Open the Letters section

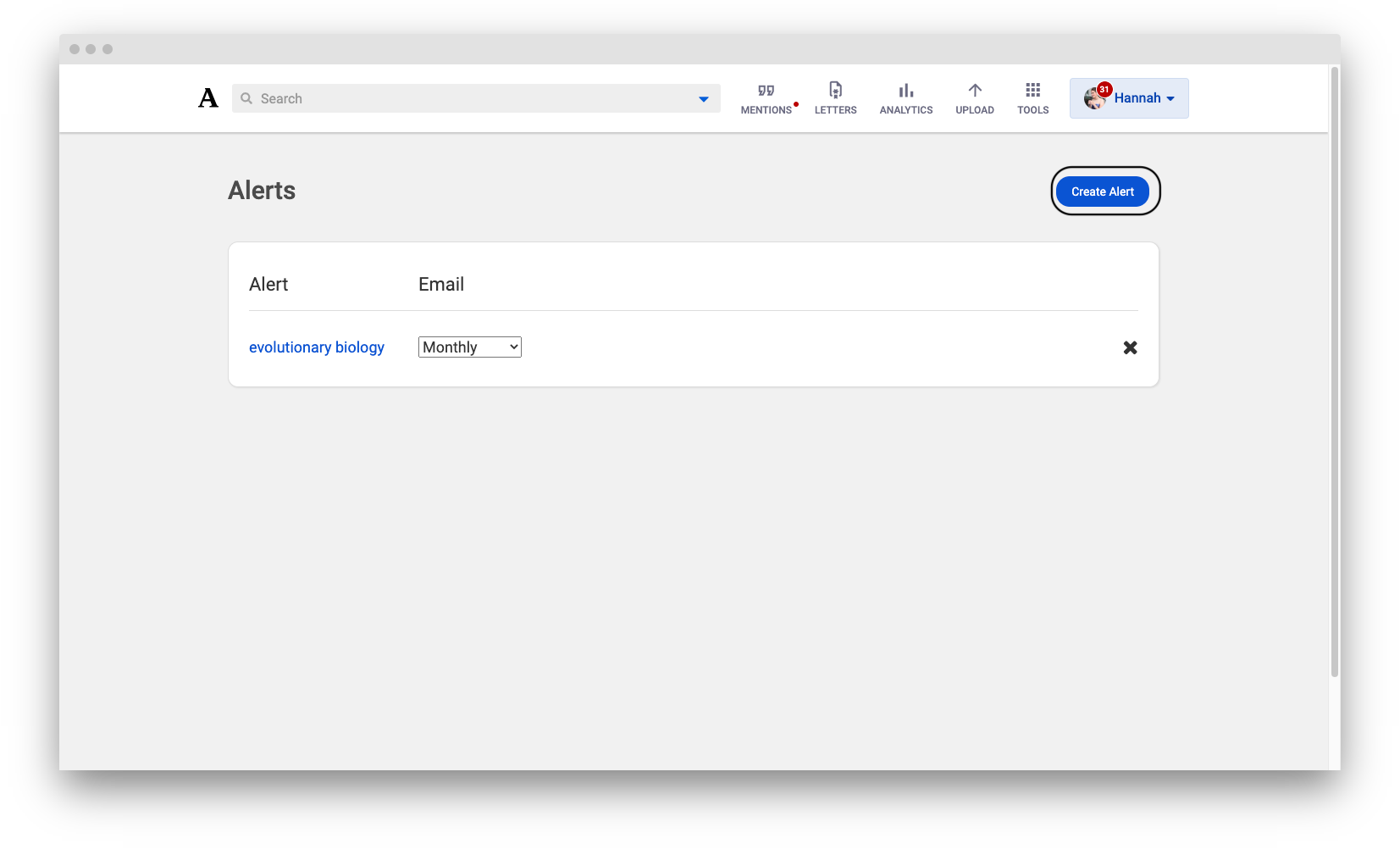click(x=835, y=99)
